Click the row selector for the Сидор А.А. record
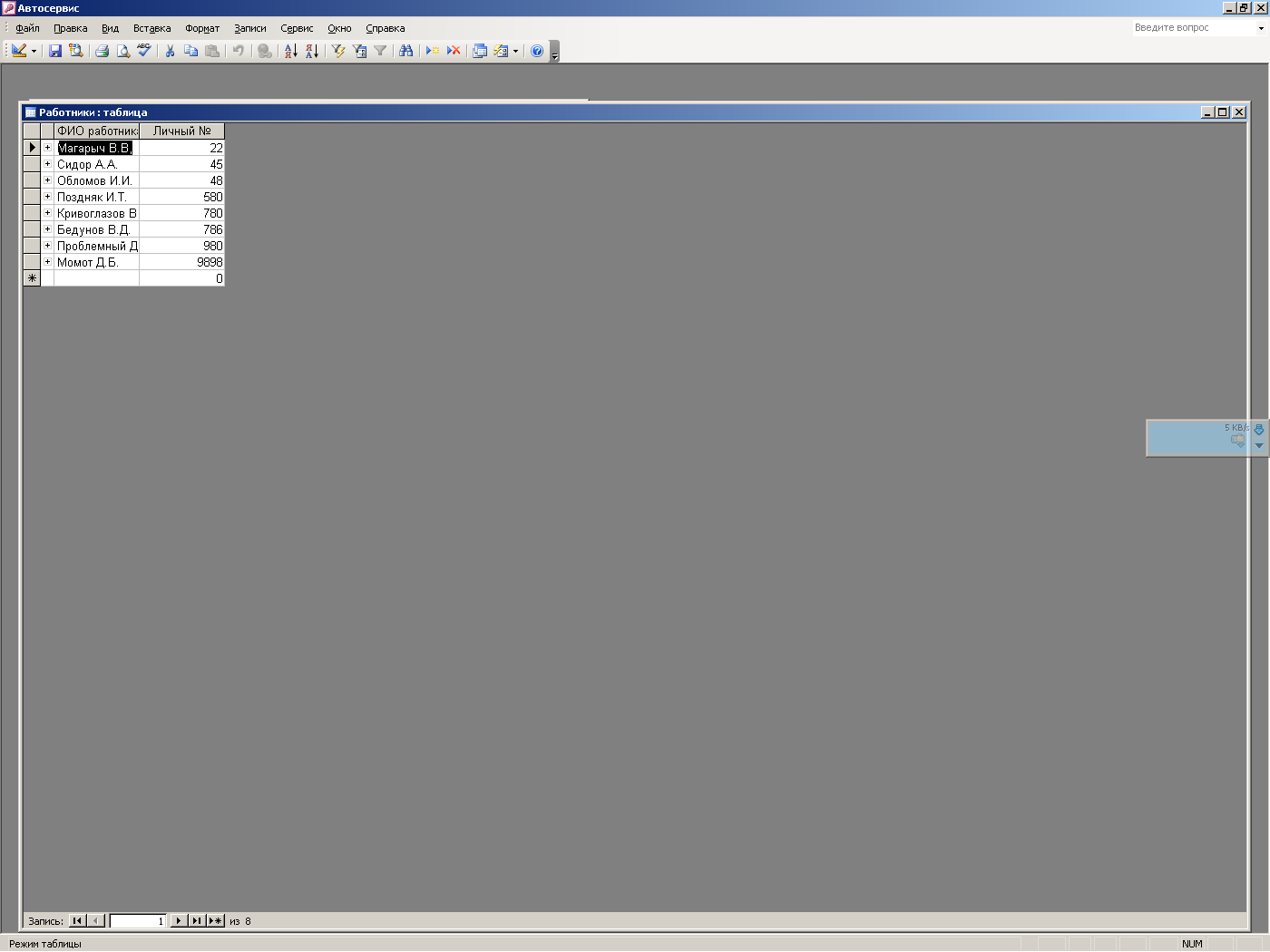The image size is (1270, 952). pos(32,164)
